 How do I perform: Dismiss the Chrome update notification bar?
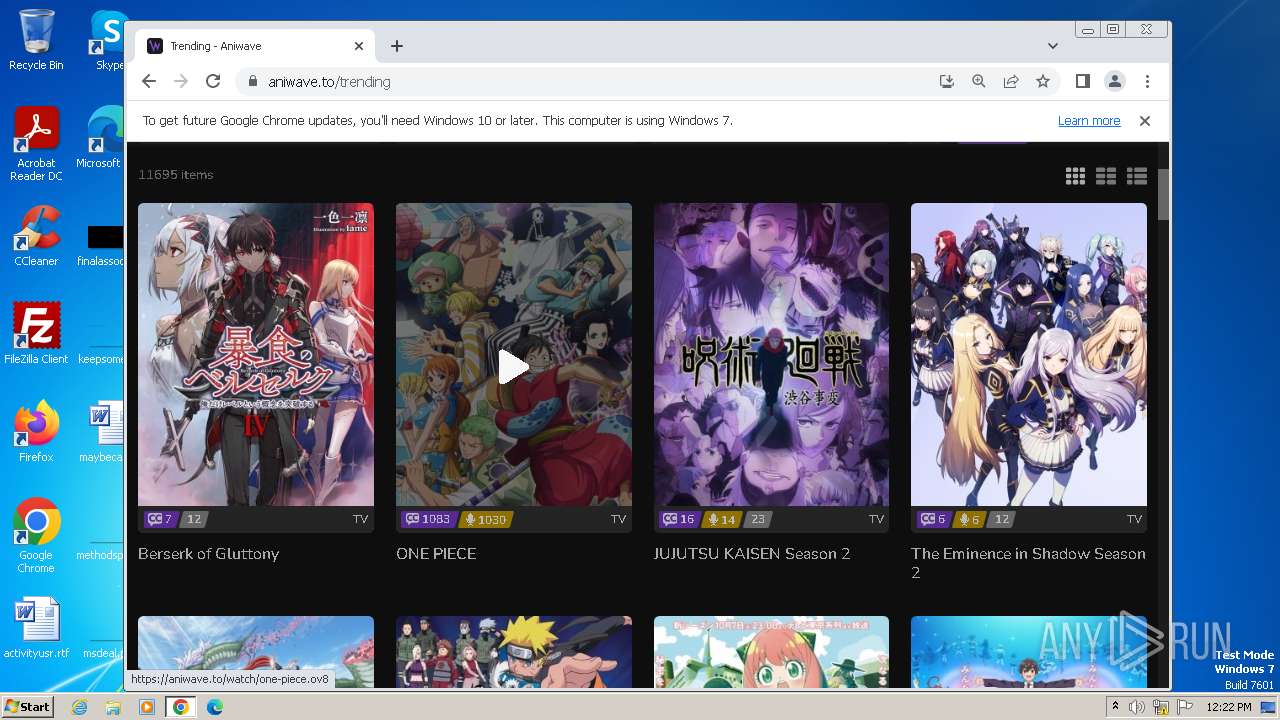pyautogui.click(x=1145, y=121)
